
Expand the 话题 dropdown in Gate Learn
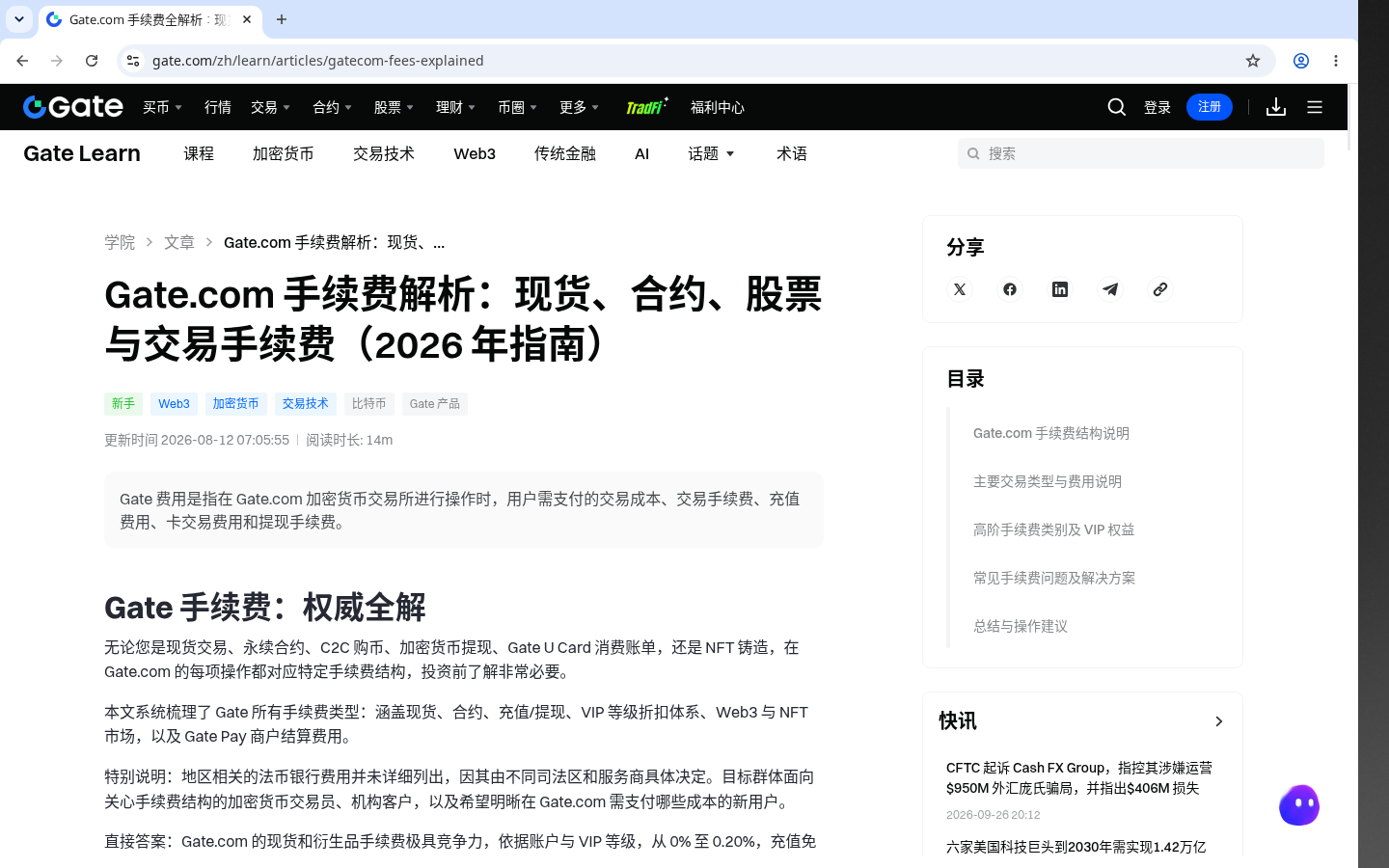[x=712, y=153]
